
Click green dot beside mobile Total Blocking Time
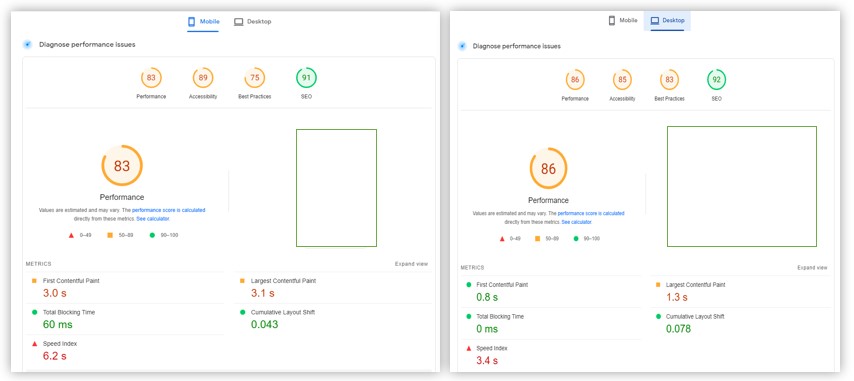pyautogui.click(x=34, y=312)
